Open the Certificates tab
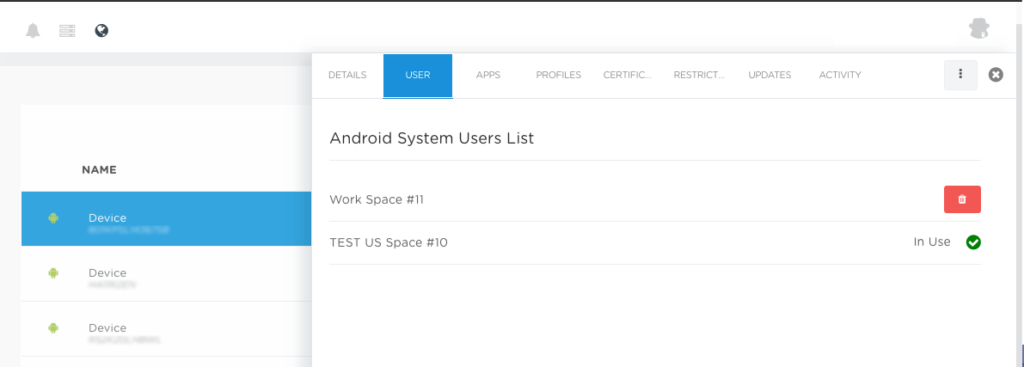This screenshot has height=367, width=1024. pyautogui.click(x=627, y=75)
